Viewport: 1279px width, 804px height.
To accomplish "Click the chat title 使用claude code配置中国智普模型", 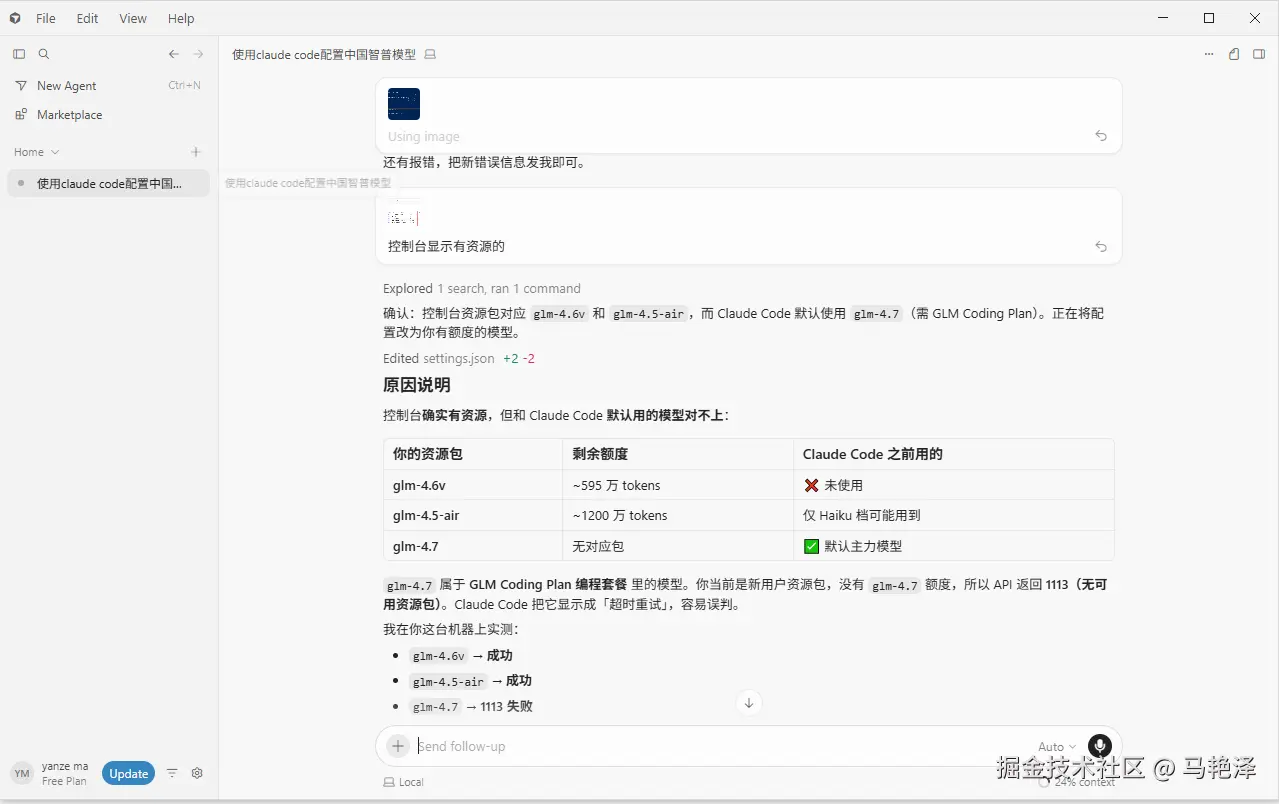I will click(324, 54).
